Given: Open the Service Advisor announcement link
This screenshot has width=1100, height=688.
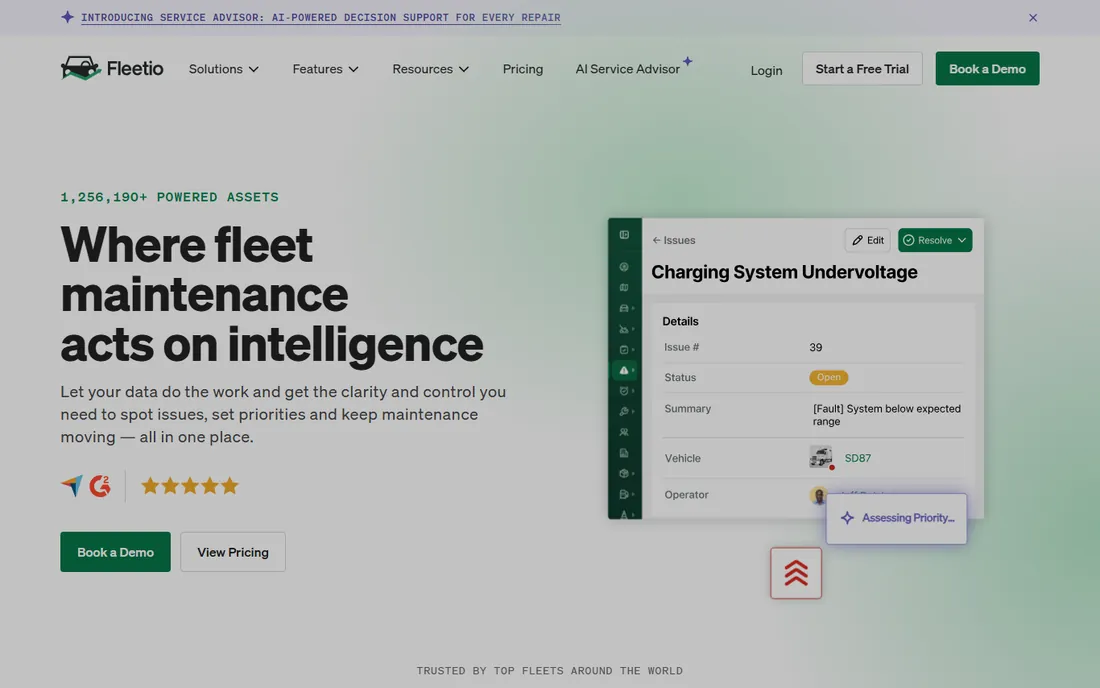Looking at the screenshot, I should click(321, 18).
